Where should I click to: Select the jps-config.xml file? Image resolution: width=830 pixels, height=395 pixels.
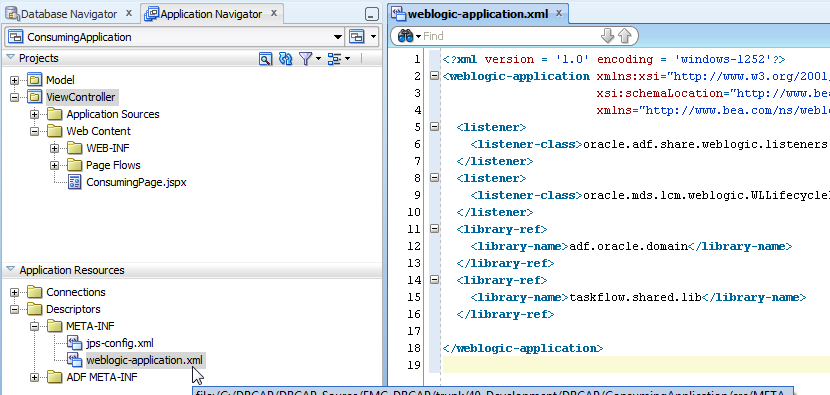click(x=120, y=343)
